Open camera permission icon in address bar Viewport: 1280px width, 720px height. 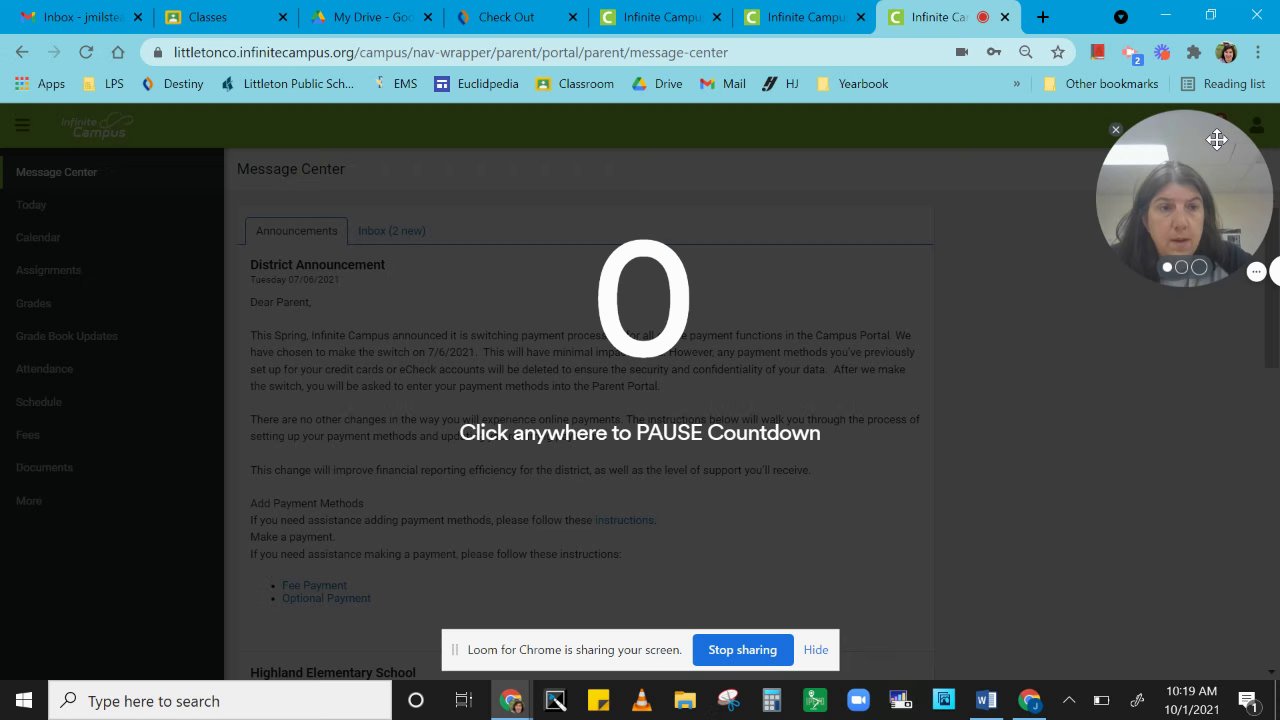point(962,52)
